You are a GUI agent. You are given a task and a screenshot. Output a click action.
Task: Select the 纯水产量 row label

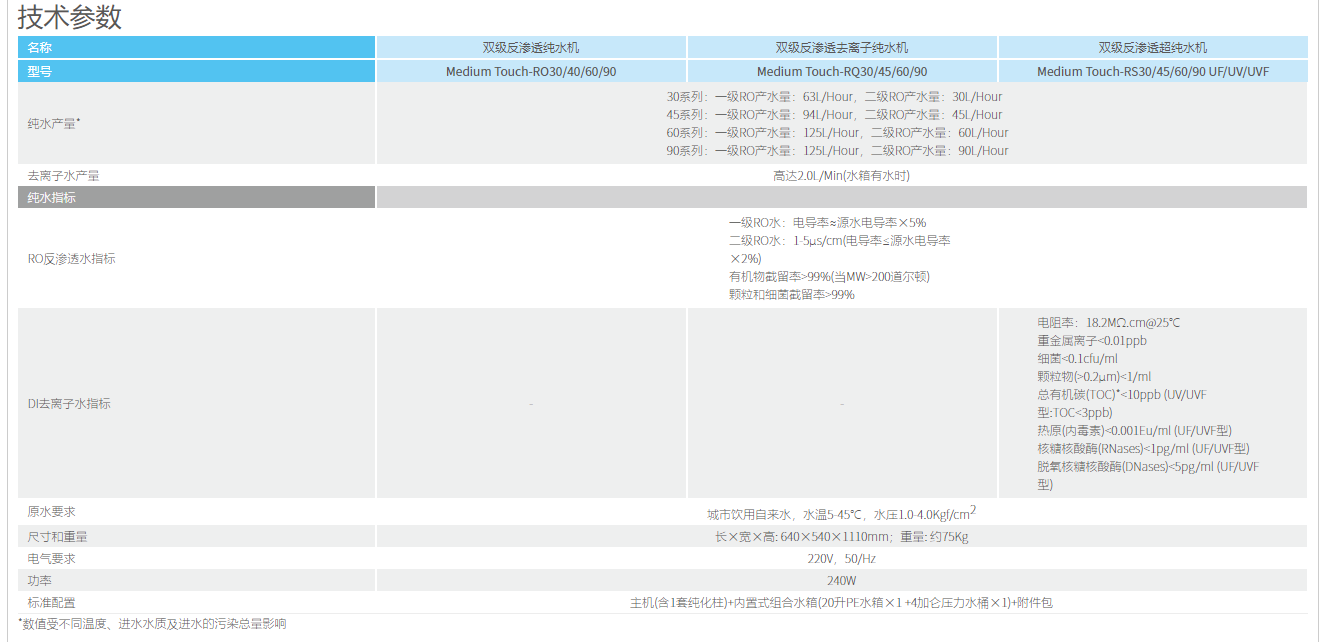click(54, 123)
